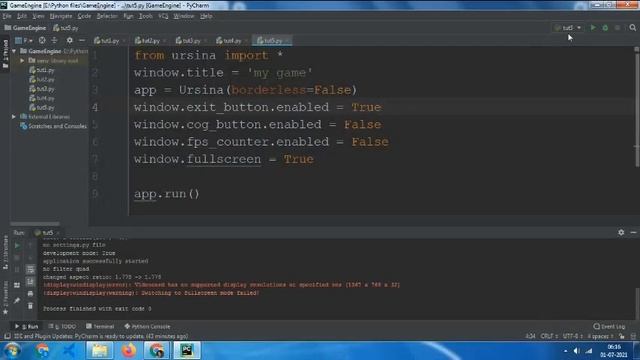Image resolution: width=640 pixels, height=360 pixels.
Task: Open the Navigate menu
Action: 61,16
